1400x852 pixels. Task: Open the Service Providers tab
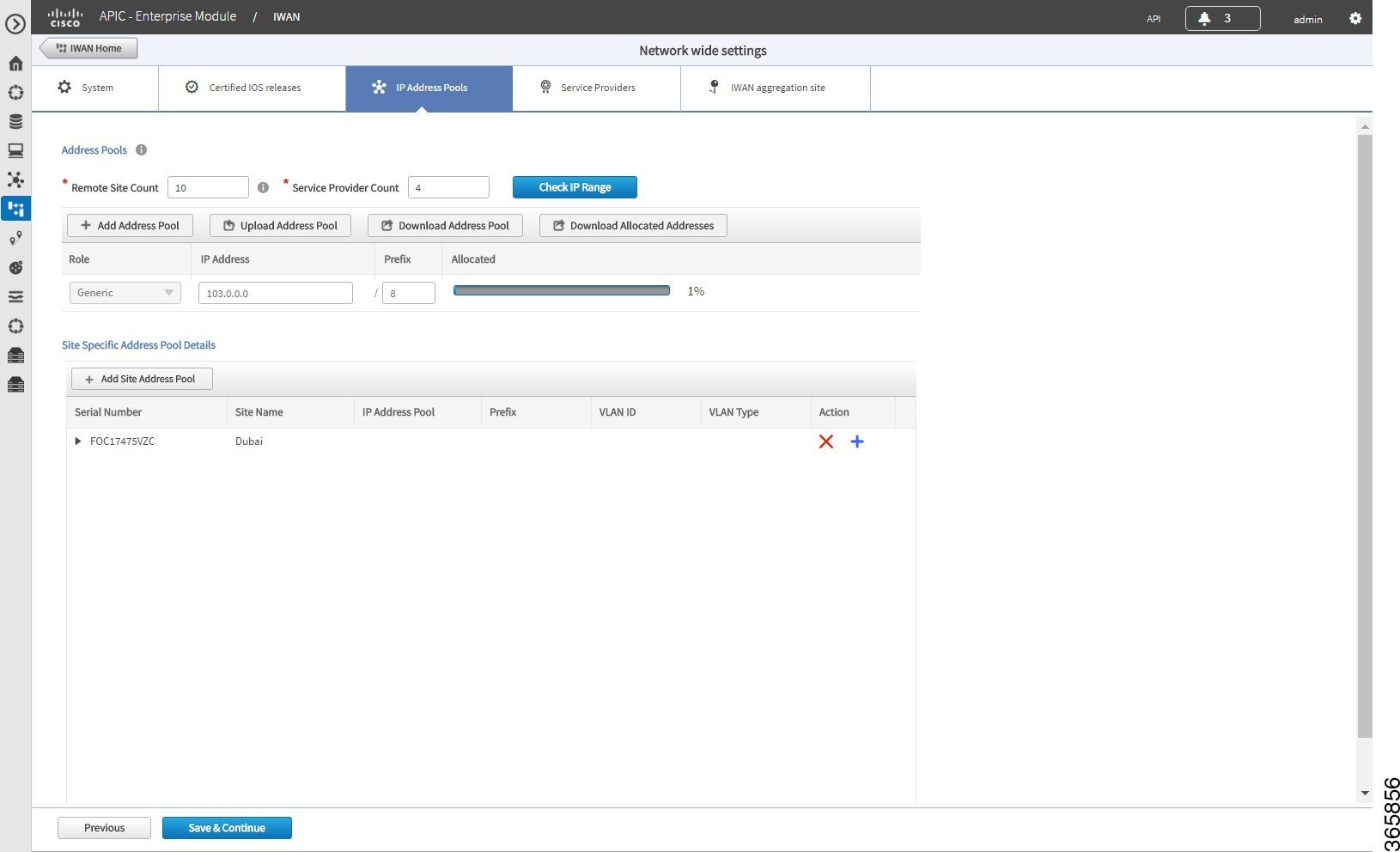597,88
